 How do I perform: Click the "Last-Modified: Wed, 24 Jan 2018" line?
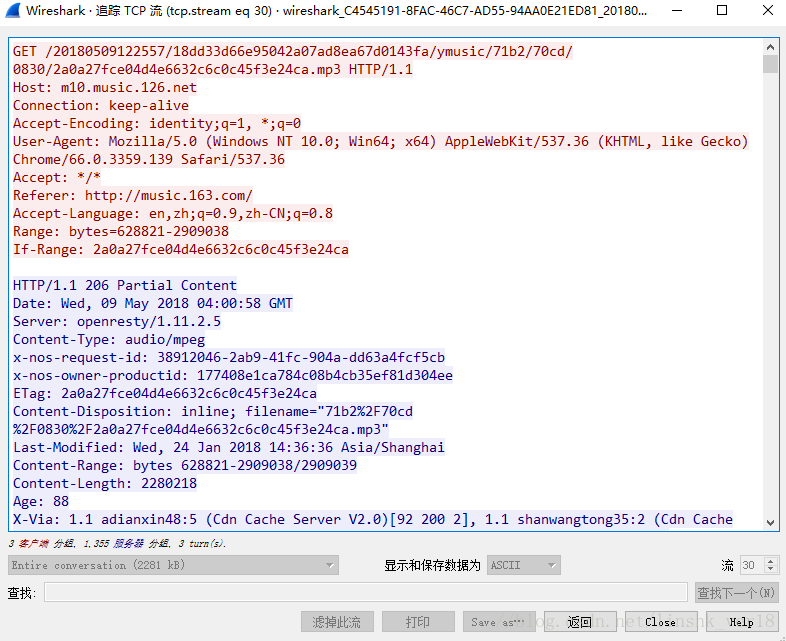229,447
